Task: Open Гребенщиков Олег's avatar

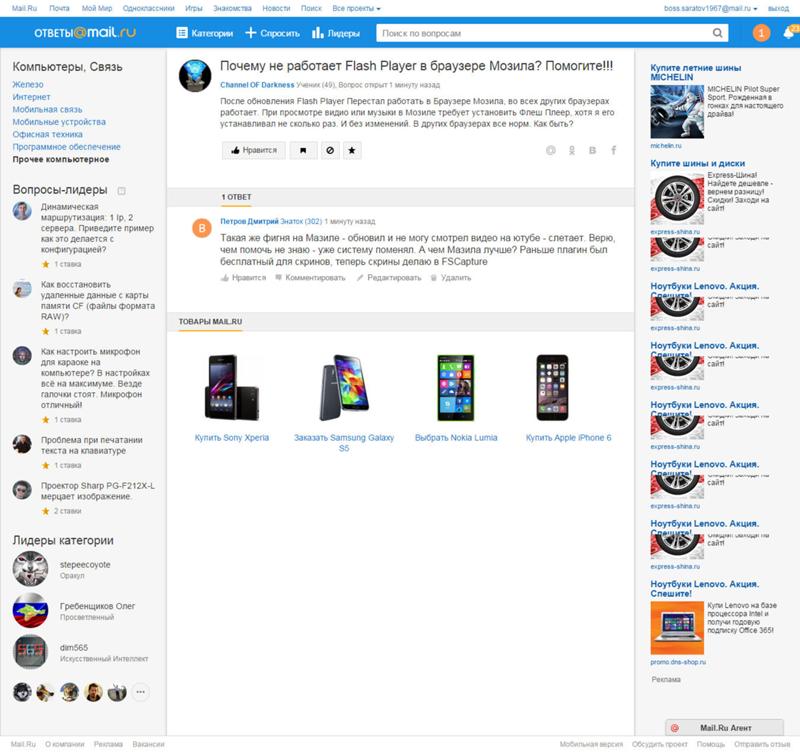Action: click(x=31, y=611)
